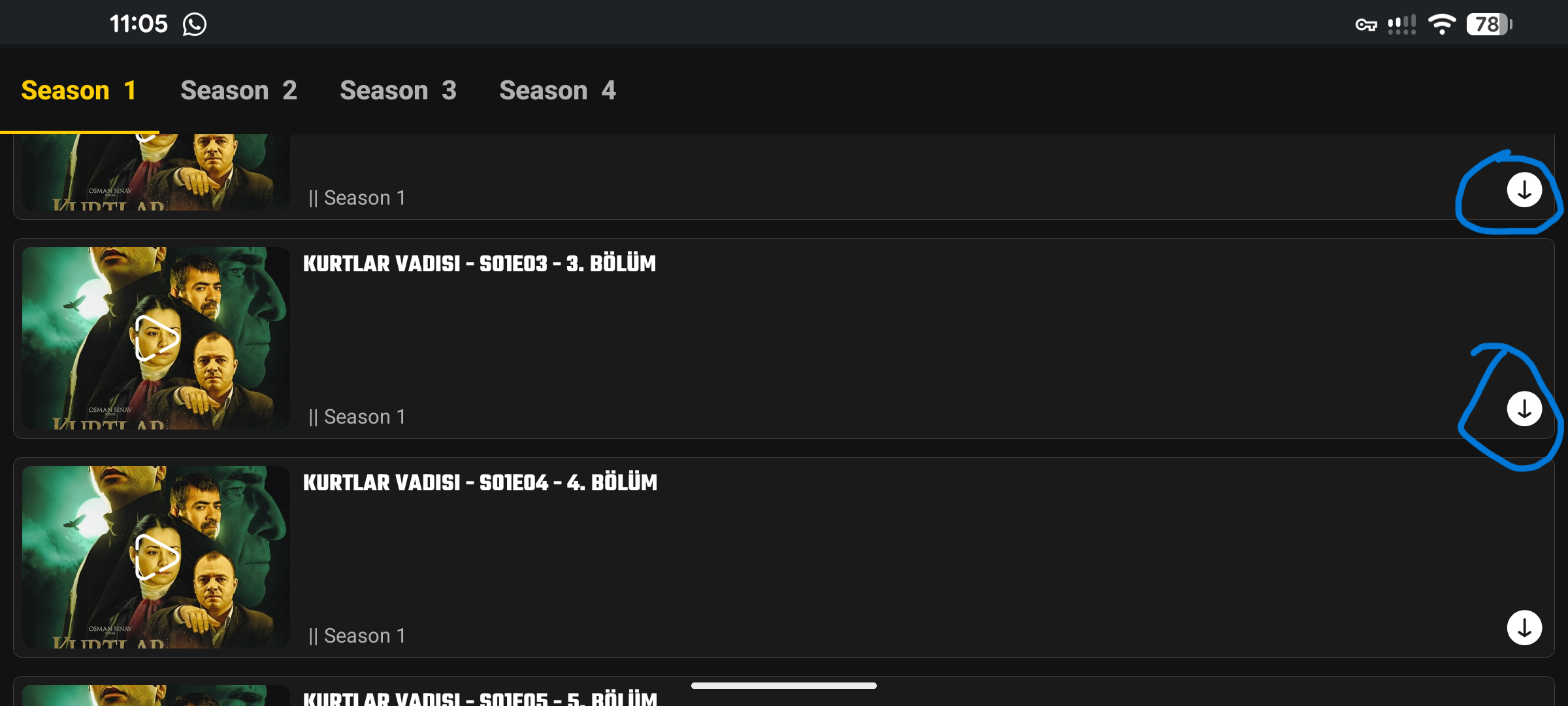Open the top partially visible episode thumbnail
This screenshot has width=1568, height=706.
pos(155,172)
